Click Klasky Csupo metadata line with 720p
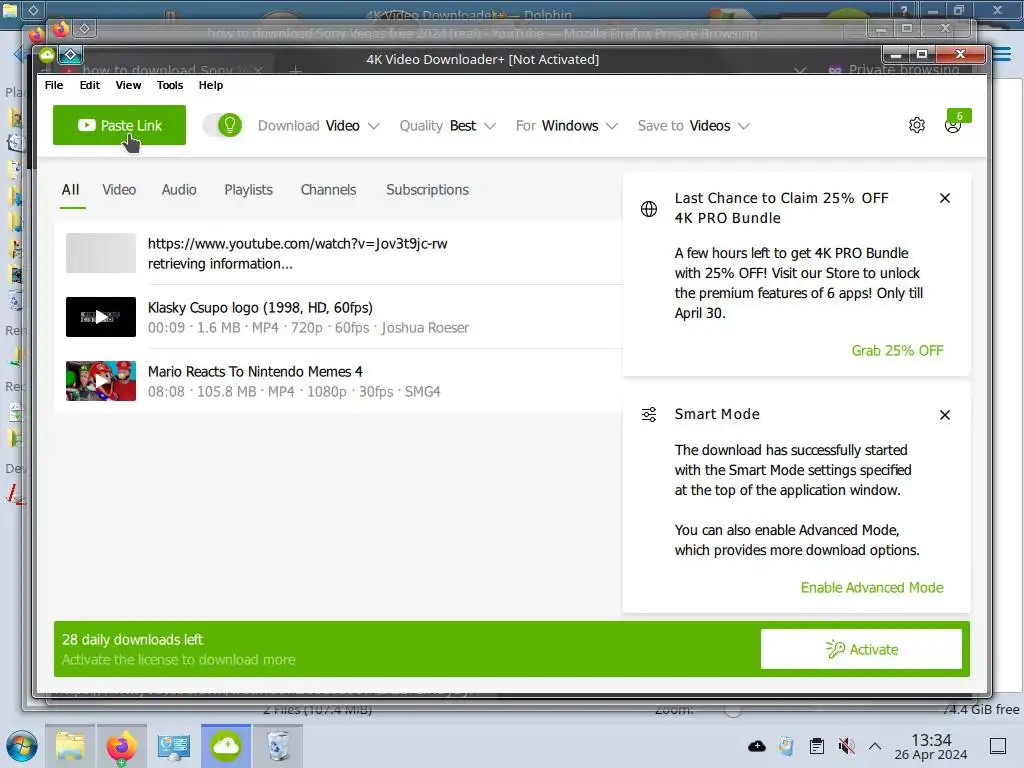Viewport: 1024px width, 768px height. click(308, 328)
